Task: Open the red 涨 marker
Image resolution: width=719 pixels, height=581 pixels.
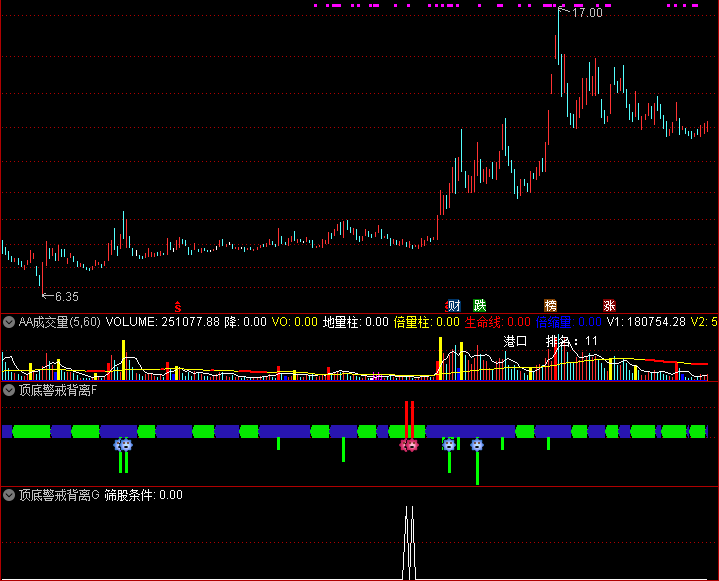Action: click(x=609, y=305)
